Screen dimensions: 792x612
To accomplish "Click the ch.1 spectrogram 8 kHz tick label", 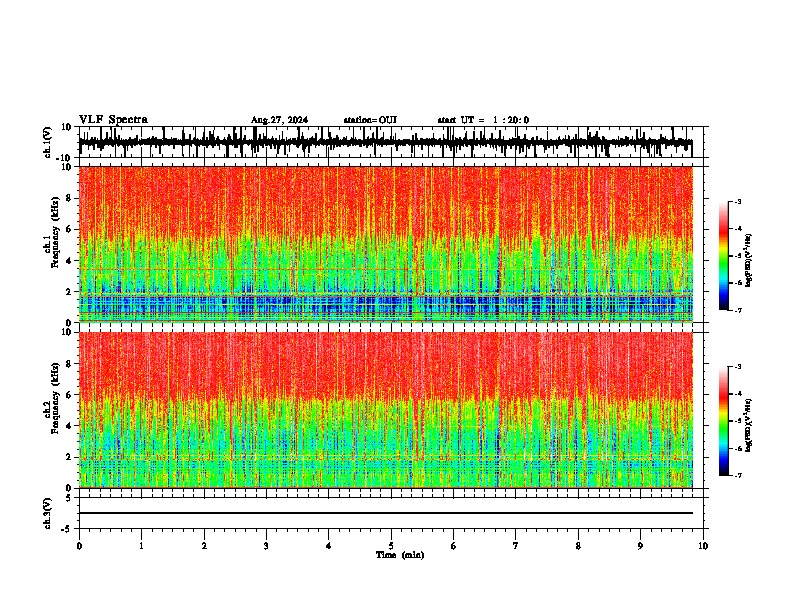I will tap(70, 198).
